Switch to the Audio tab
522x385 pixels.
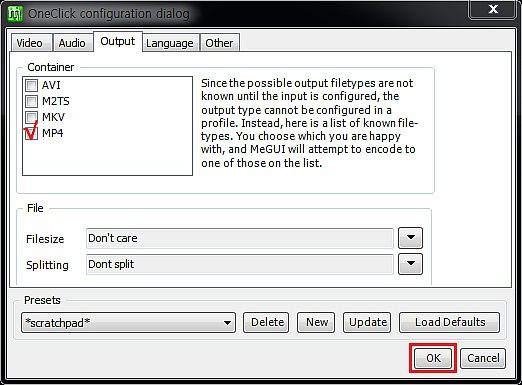72,43
